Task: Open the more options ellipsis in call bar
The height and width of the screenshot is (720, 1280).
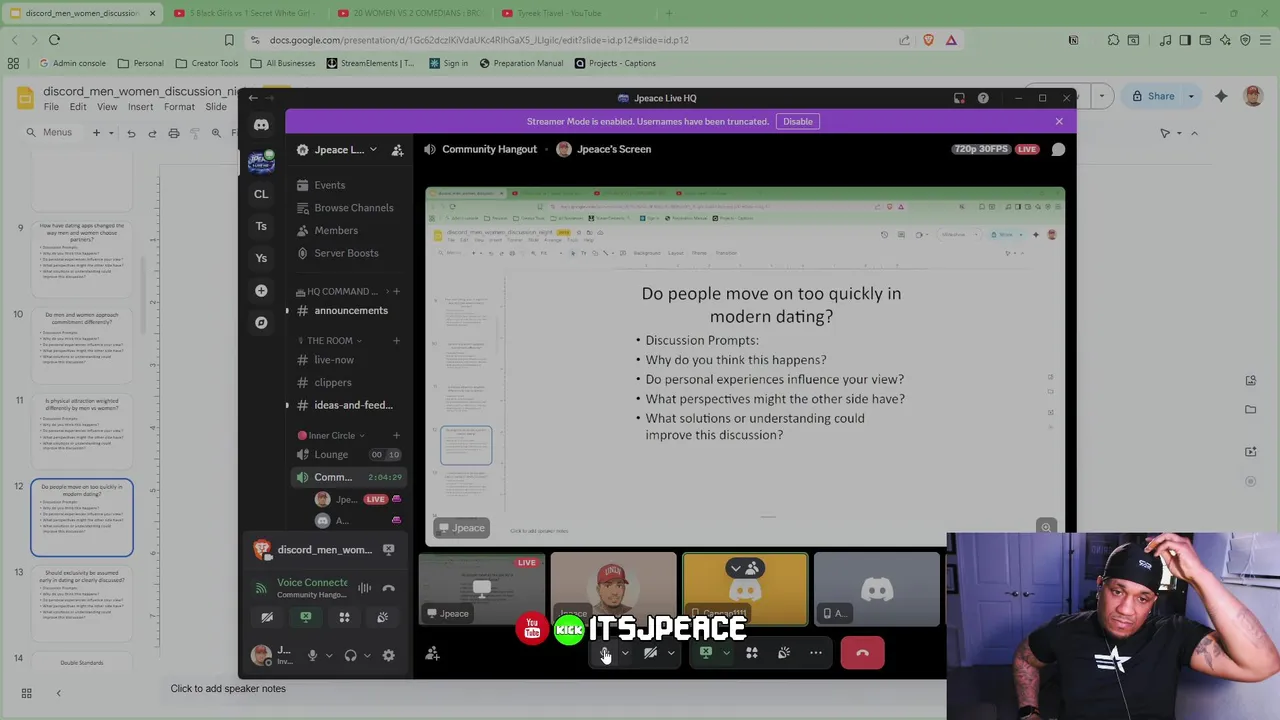Action: [816, 653]
